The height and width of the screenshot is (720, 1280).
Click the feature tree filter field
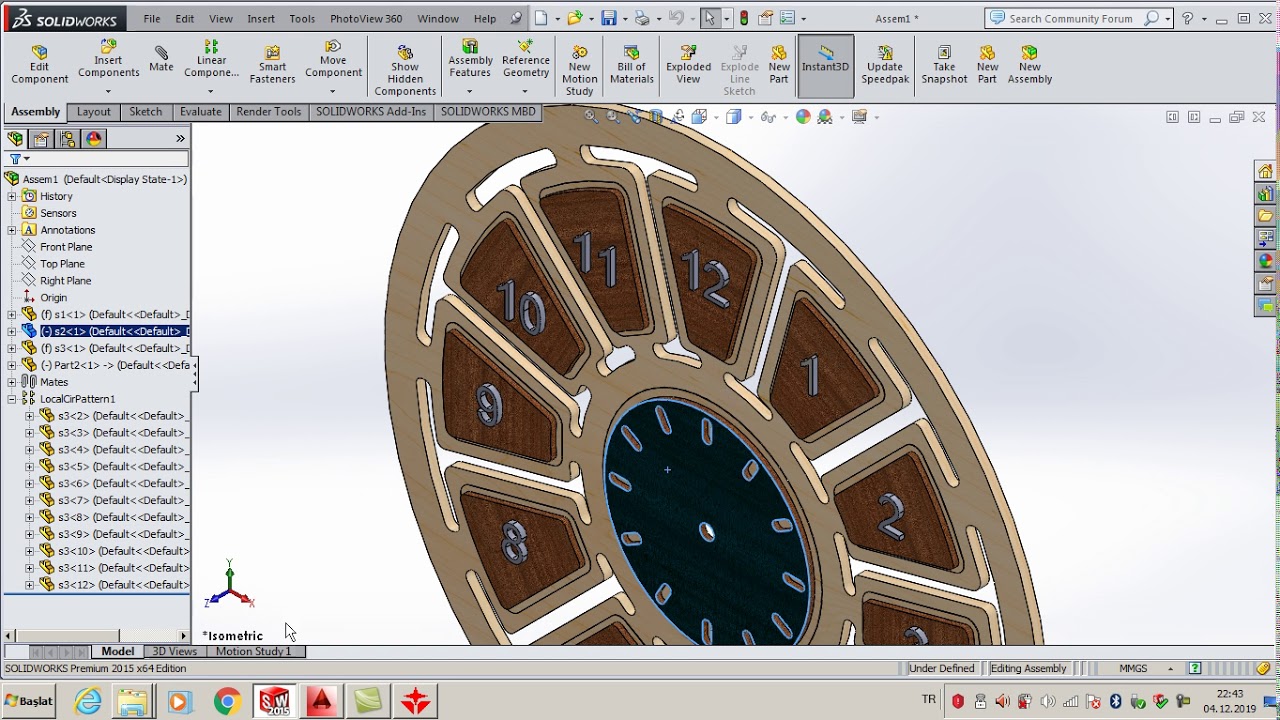[x=97, y=159]
